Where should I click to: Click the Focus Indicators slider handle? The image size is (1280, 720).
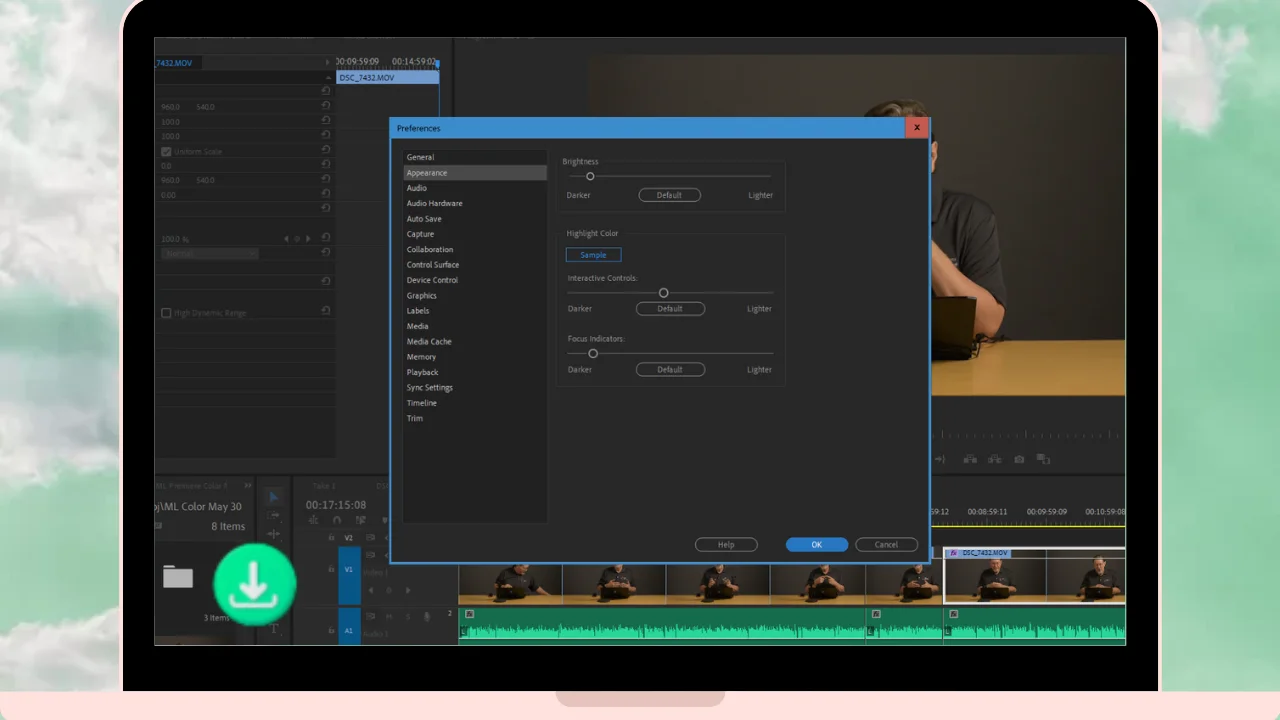point(593,353)
